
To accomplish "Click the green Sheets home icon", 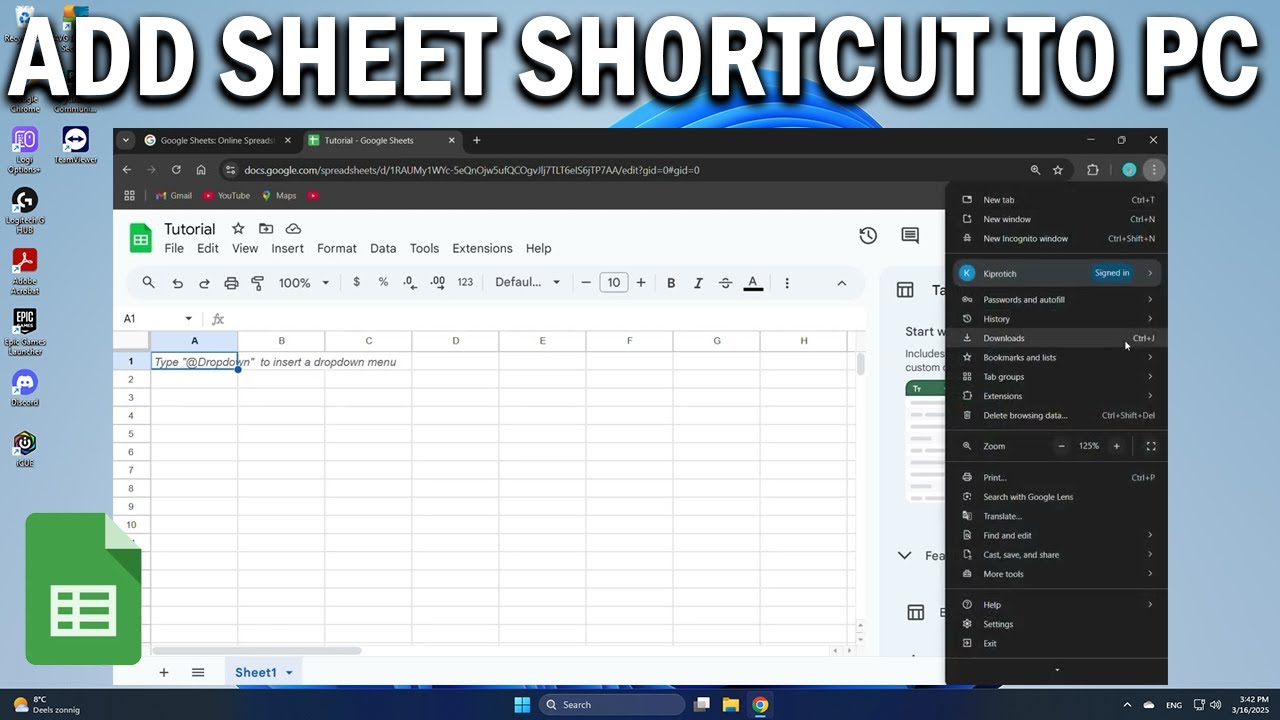I will pyautogui.click(x=140, y=238).
